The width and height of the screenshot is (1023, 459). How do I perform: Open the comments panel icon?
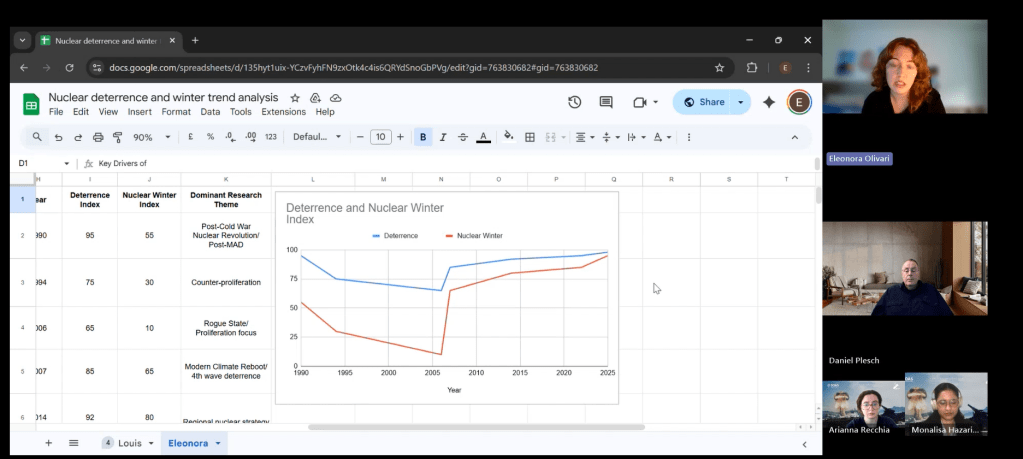[x=606, y=102]
